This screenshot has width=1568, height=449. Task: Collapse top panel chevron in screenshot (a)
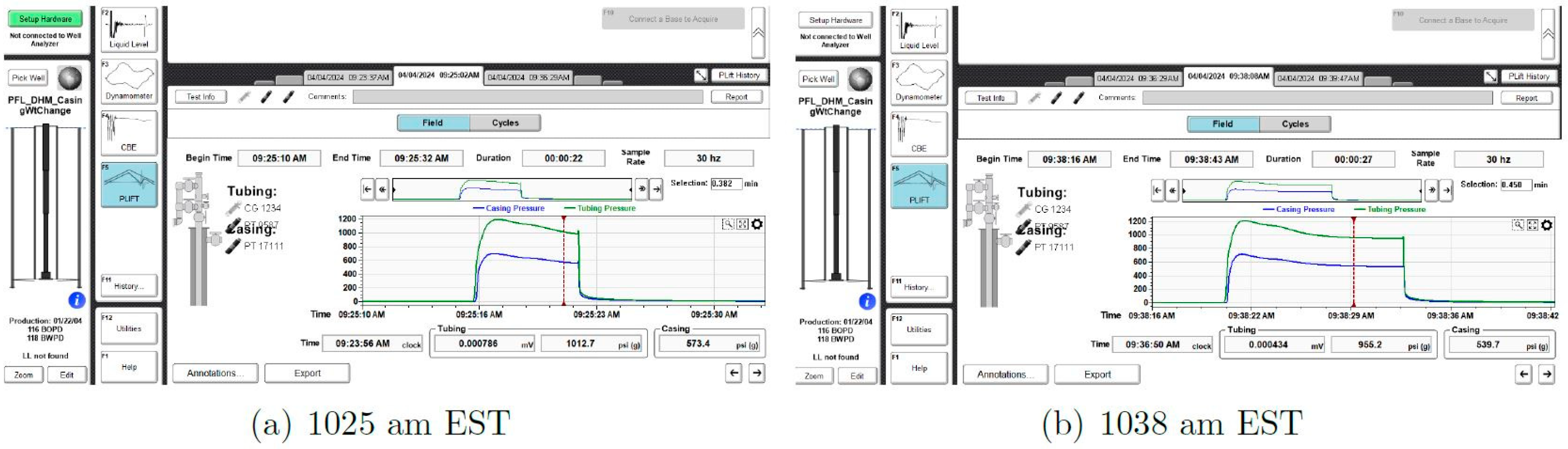tap(759, 33)
